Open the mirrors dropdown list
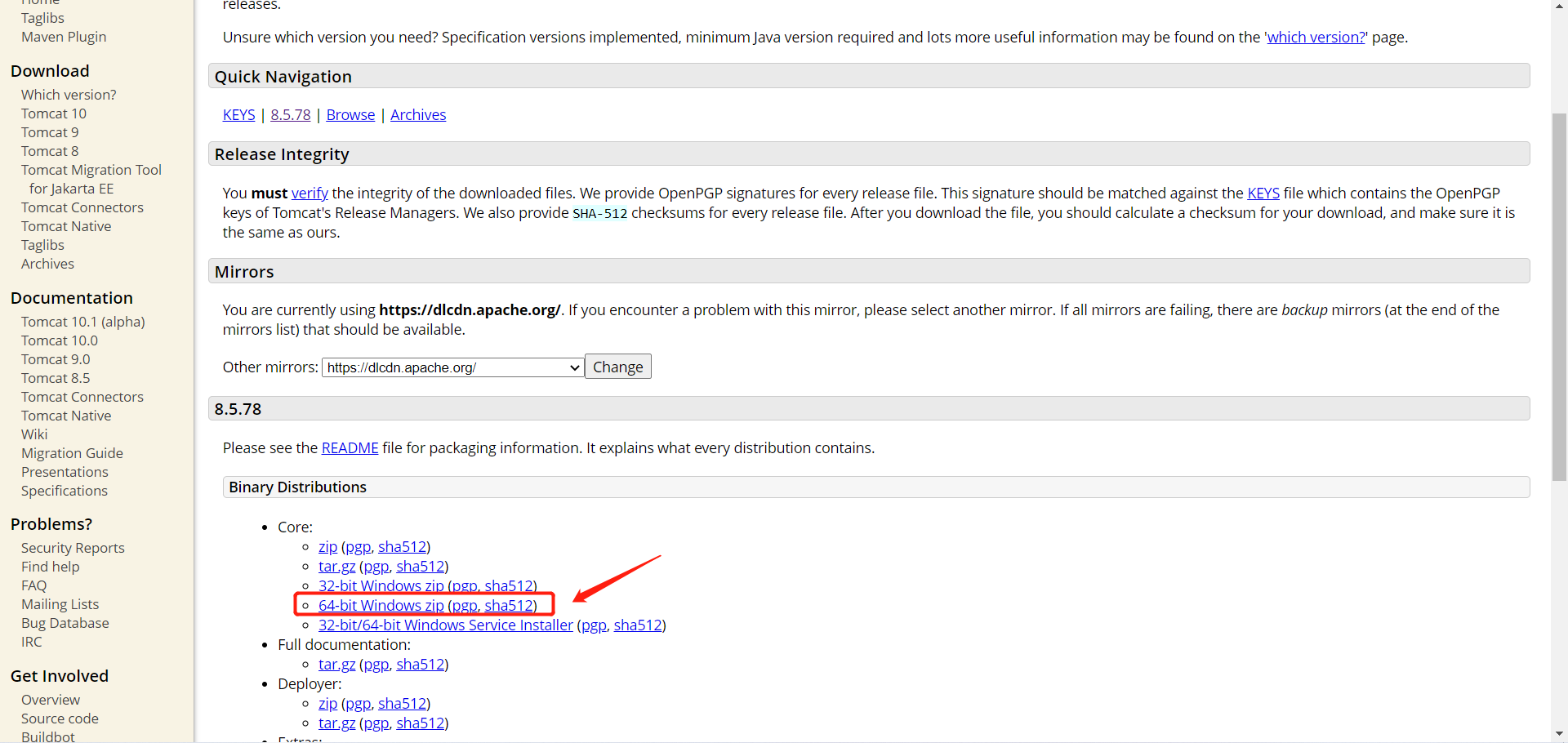This screenshot has height=743, width=1568. 453,367
